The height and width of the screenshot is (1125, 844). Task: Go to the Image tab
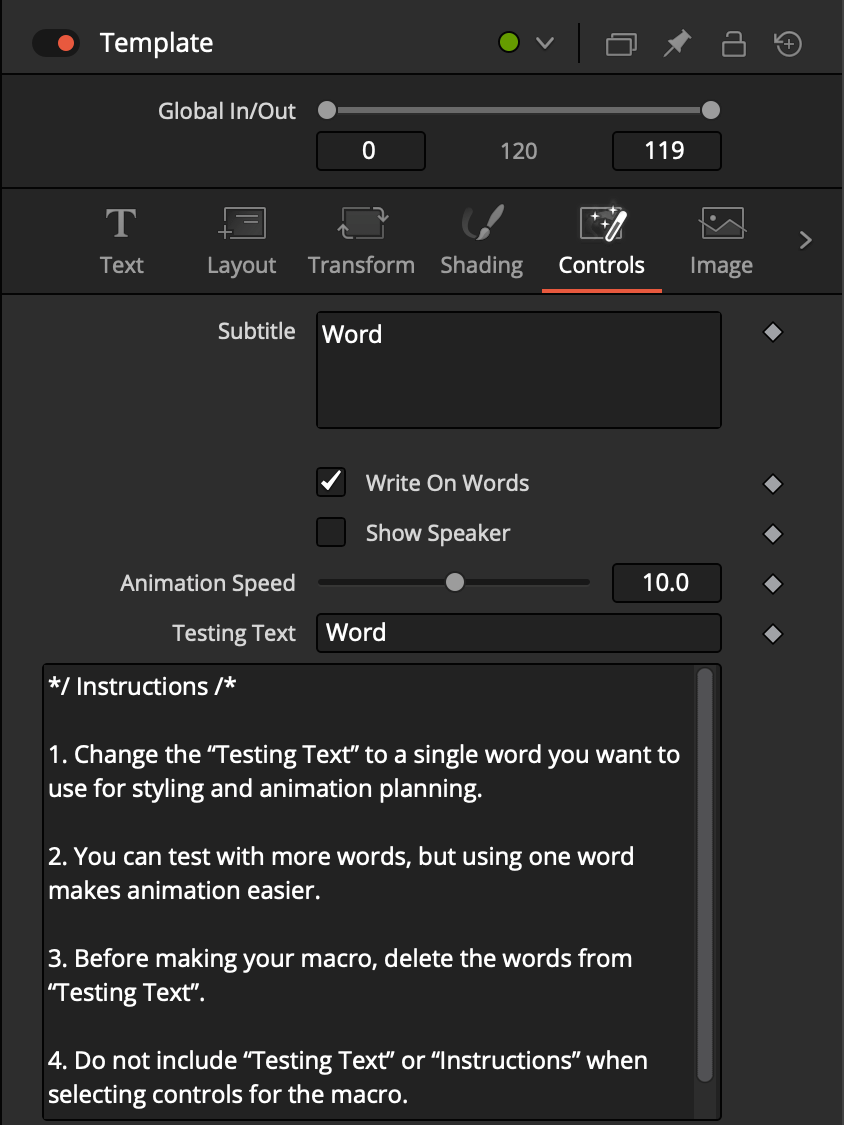click(721, 240)
